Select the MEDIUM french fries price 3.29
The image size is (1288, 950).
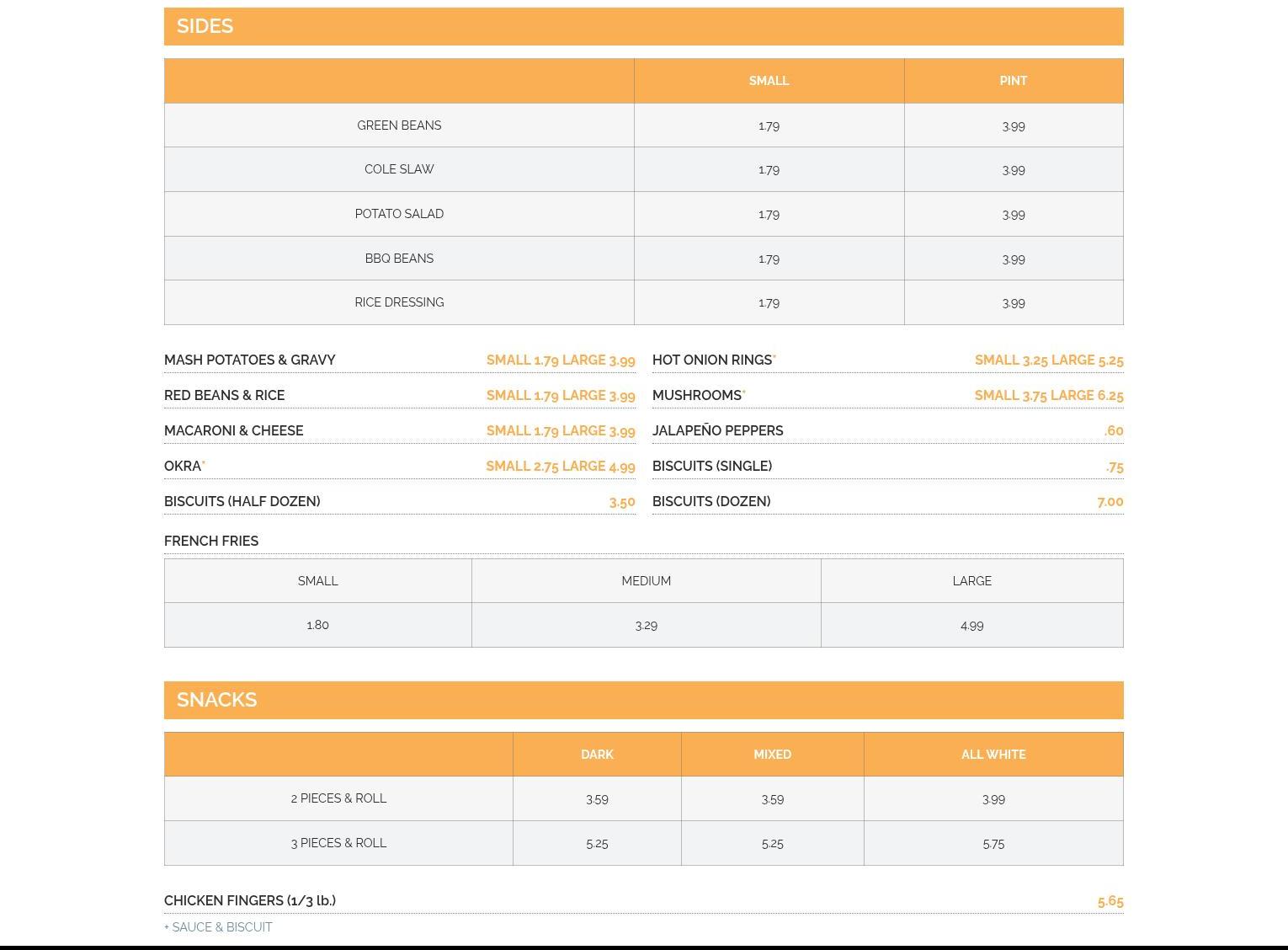(646, 626)
